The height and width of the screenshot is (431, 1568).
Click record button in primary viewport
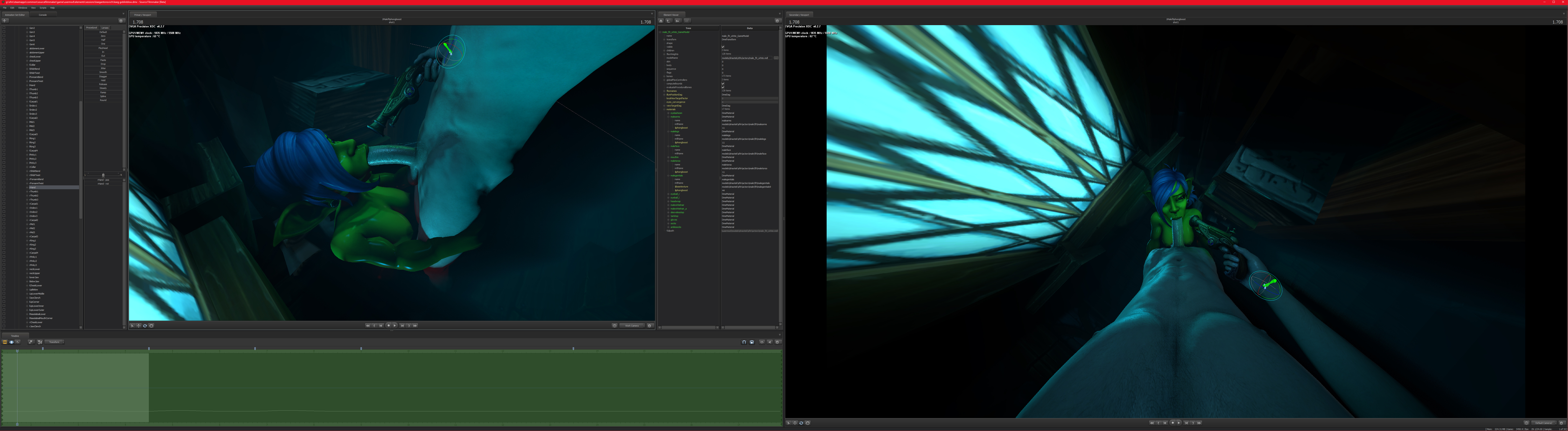coord(388,326)
